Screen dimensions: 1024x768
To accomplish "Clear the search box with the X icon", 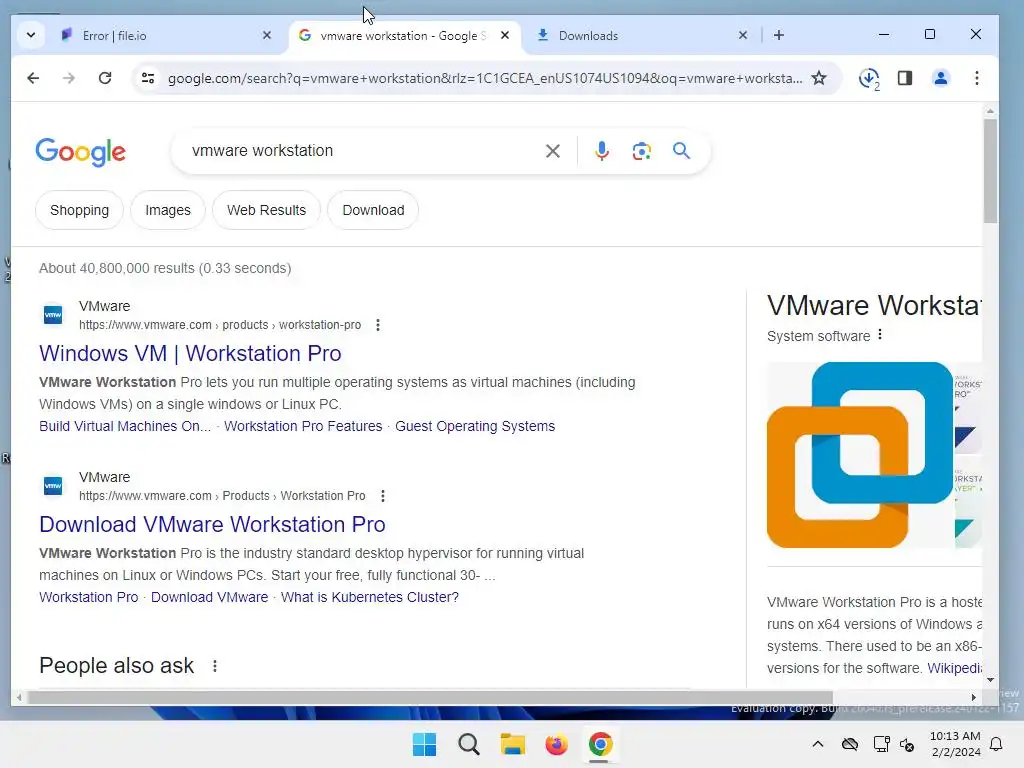I will click(x=552, y=151).
